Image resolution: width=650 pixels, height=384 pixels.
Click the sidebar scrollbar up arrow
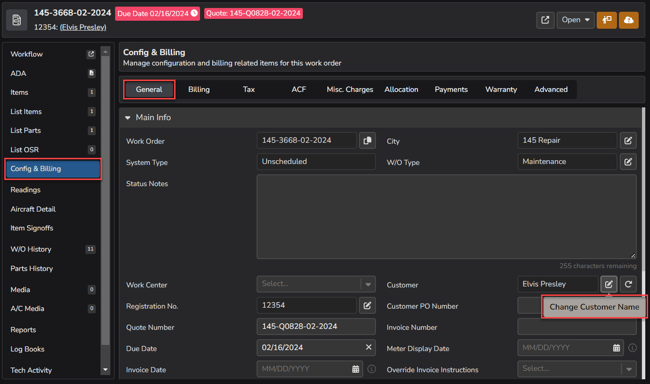tap(105, 51)
